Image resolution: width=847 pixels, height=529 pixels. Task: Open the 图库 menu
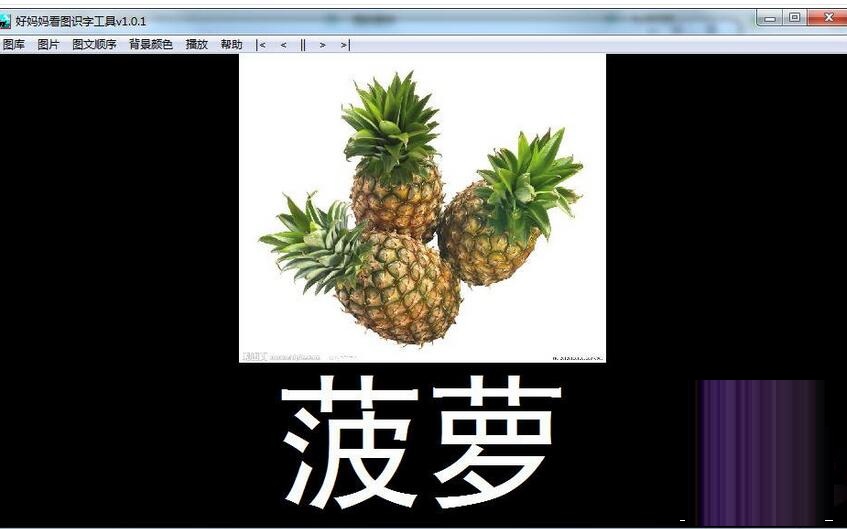point(14,45)
